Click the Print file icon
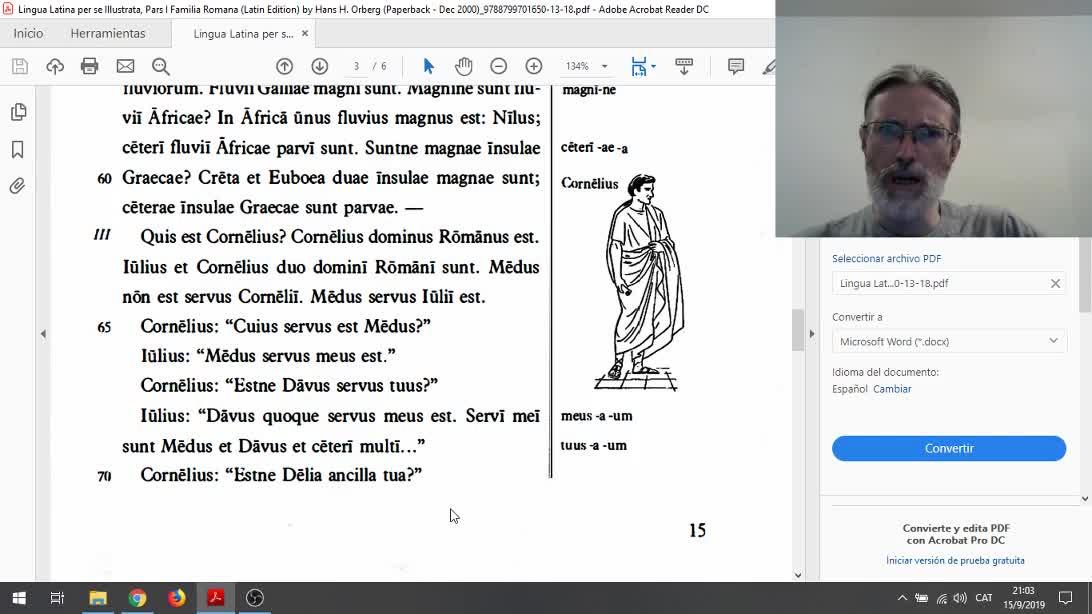1092x614 pixels. coord(90,66)
